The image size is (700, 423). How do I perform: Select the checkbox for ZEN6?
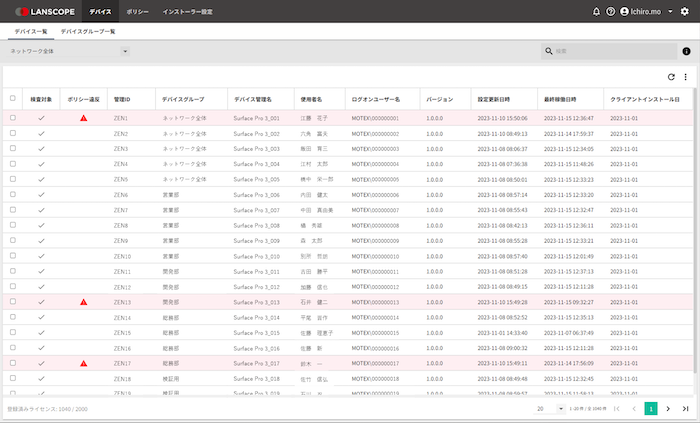(12, 194)
